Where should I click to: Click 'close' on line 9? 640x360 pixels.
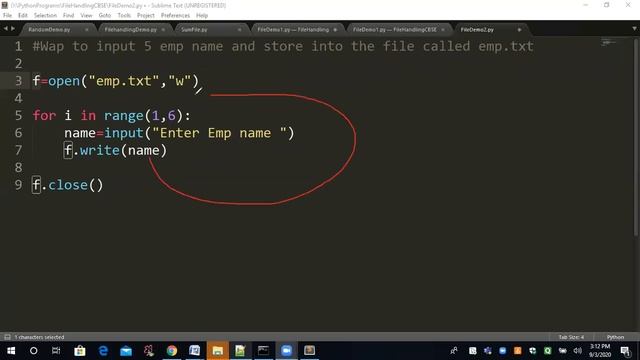pyautogui.click(x=68, y=185)
